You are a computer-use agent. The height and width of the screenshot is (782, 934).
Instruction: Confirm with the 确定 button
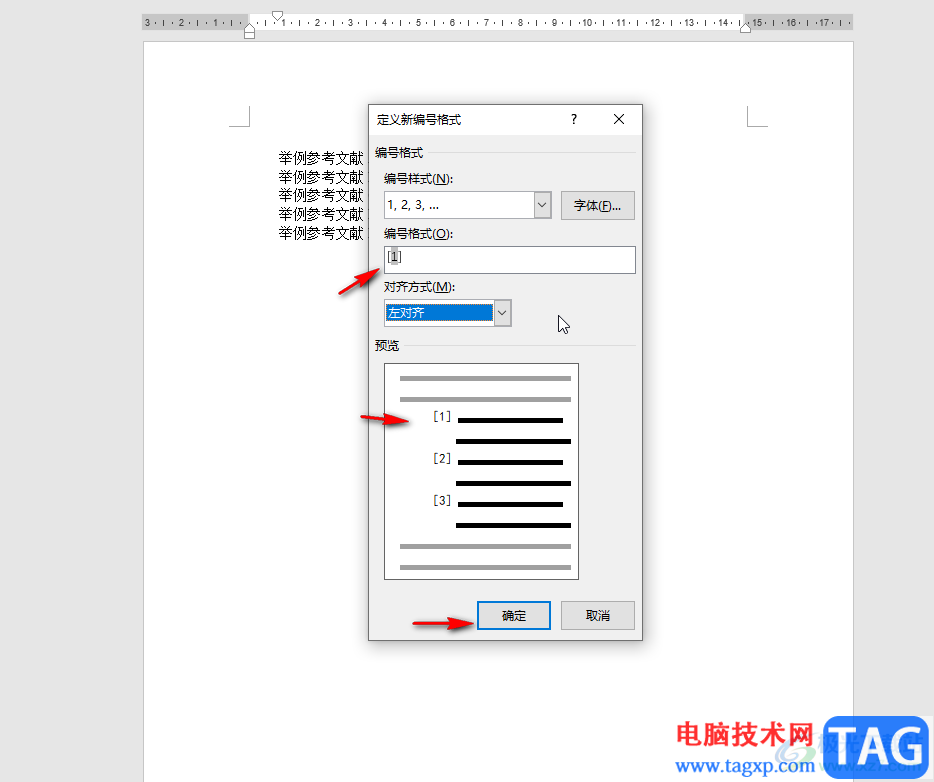513,615
